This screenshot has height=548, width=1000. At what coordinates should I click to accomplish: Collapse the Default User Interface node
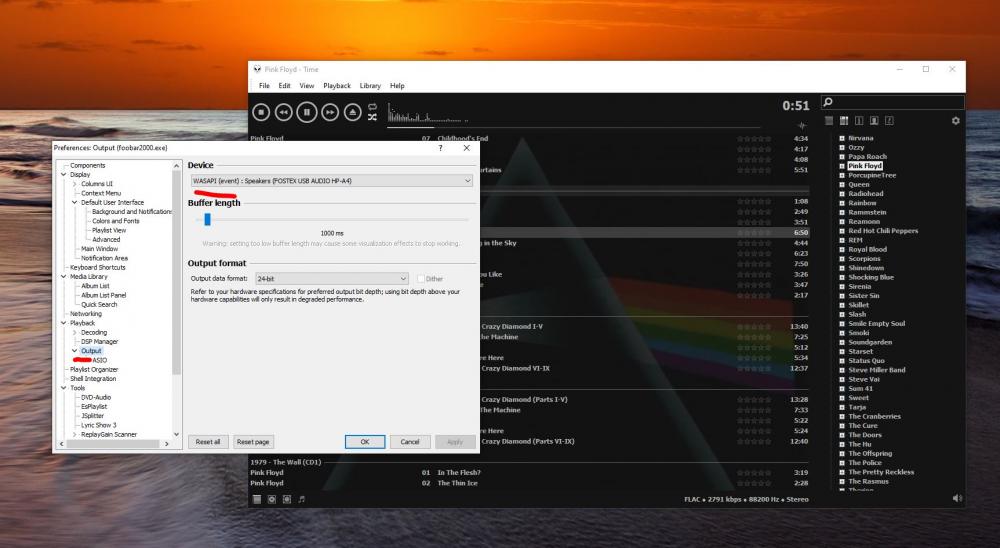75,202
